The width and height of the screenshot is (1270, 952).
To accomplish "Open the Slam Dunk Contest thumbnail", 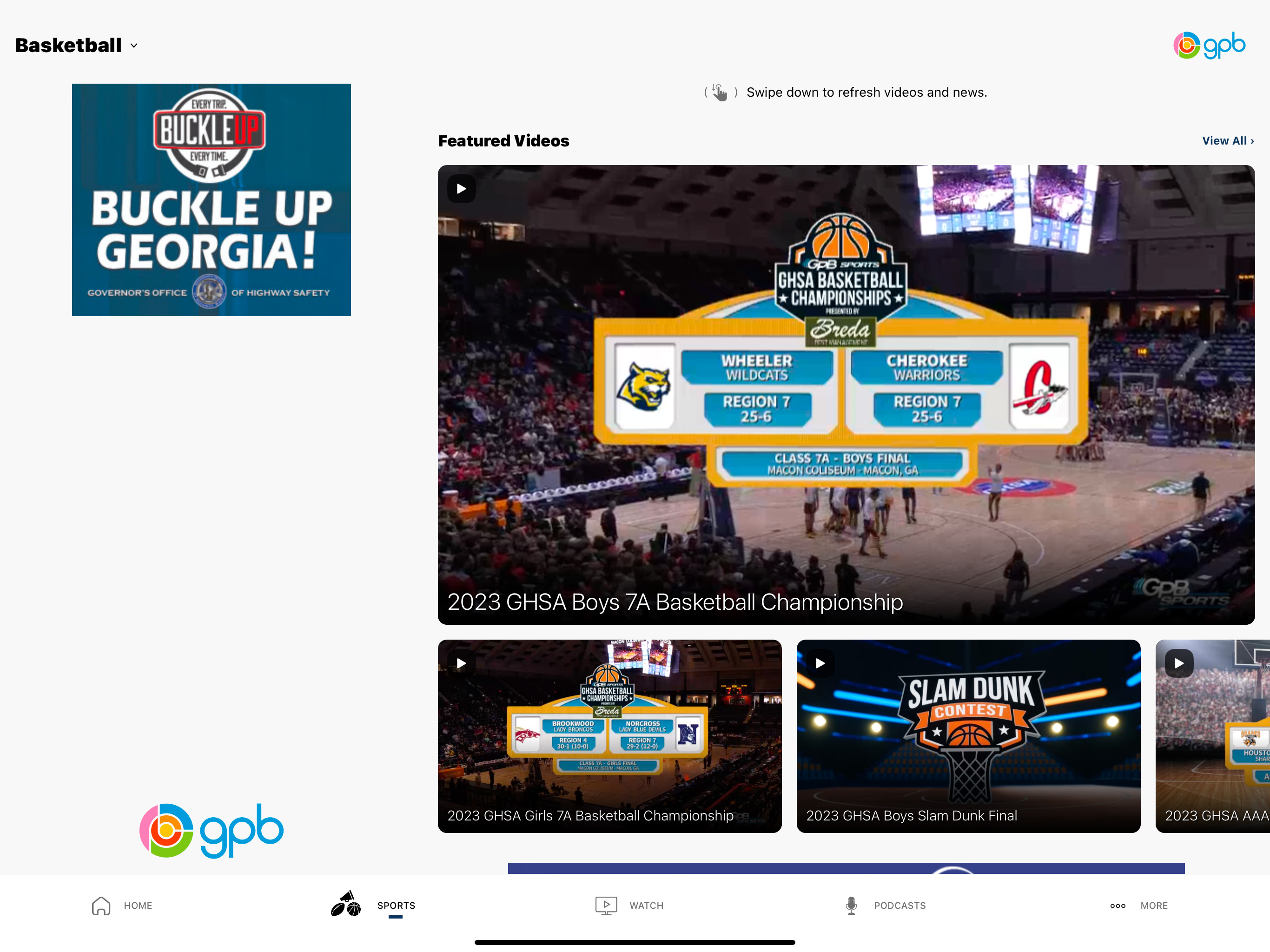I will click(968, 735).
